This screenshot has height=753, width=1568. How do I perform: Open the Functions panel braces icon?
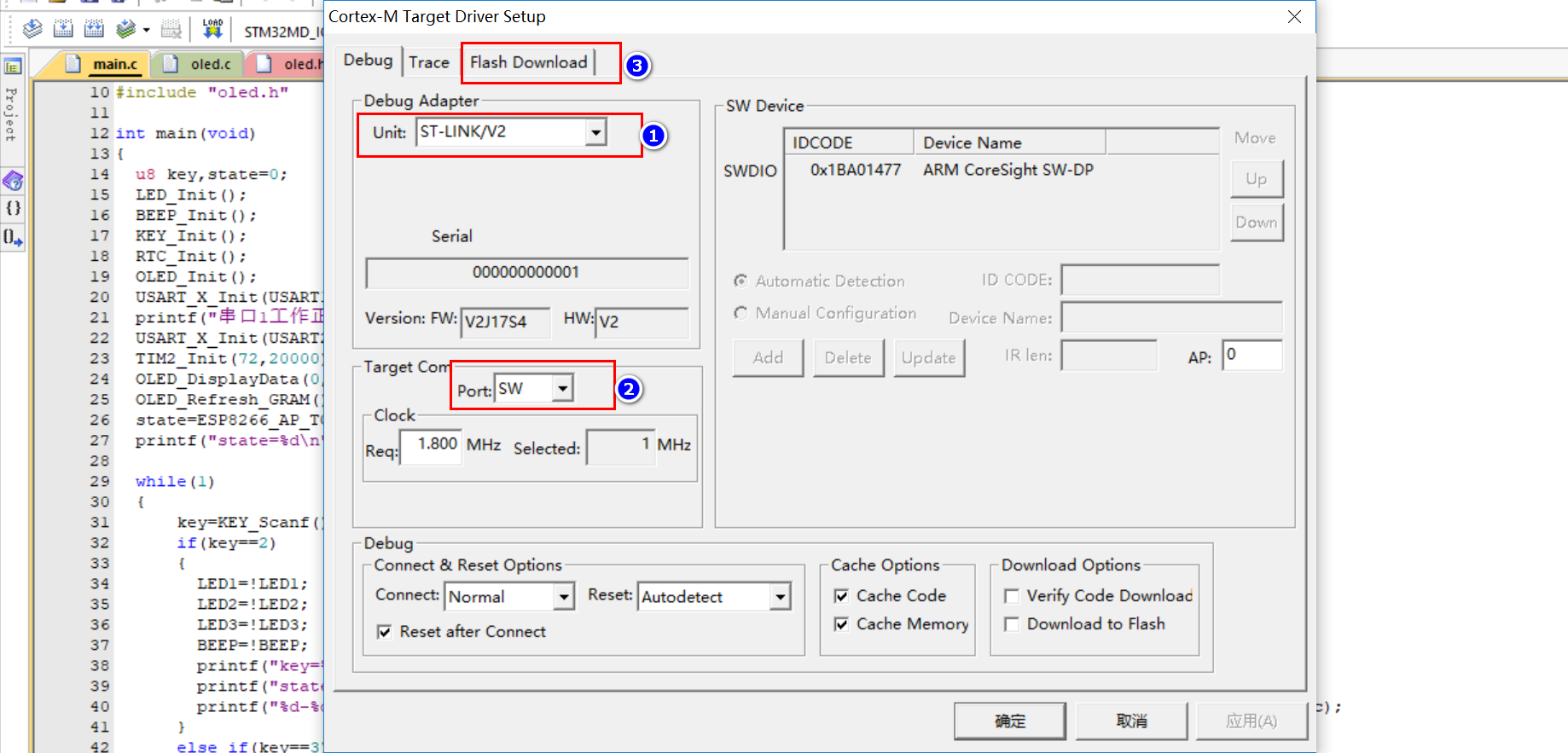tap(13, 208)
